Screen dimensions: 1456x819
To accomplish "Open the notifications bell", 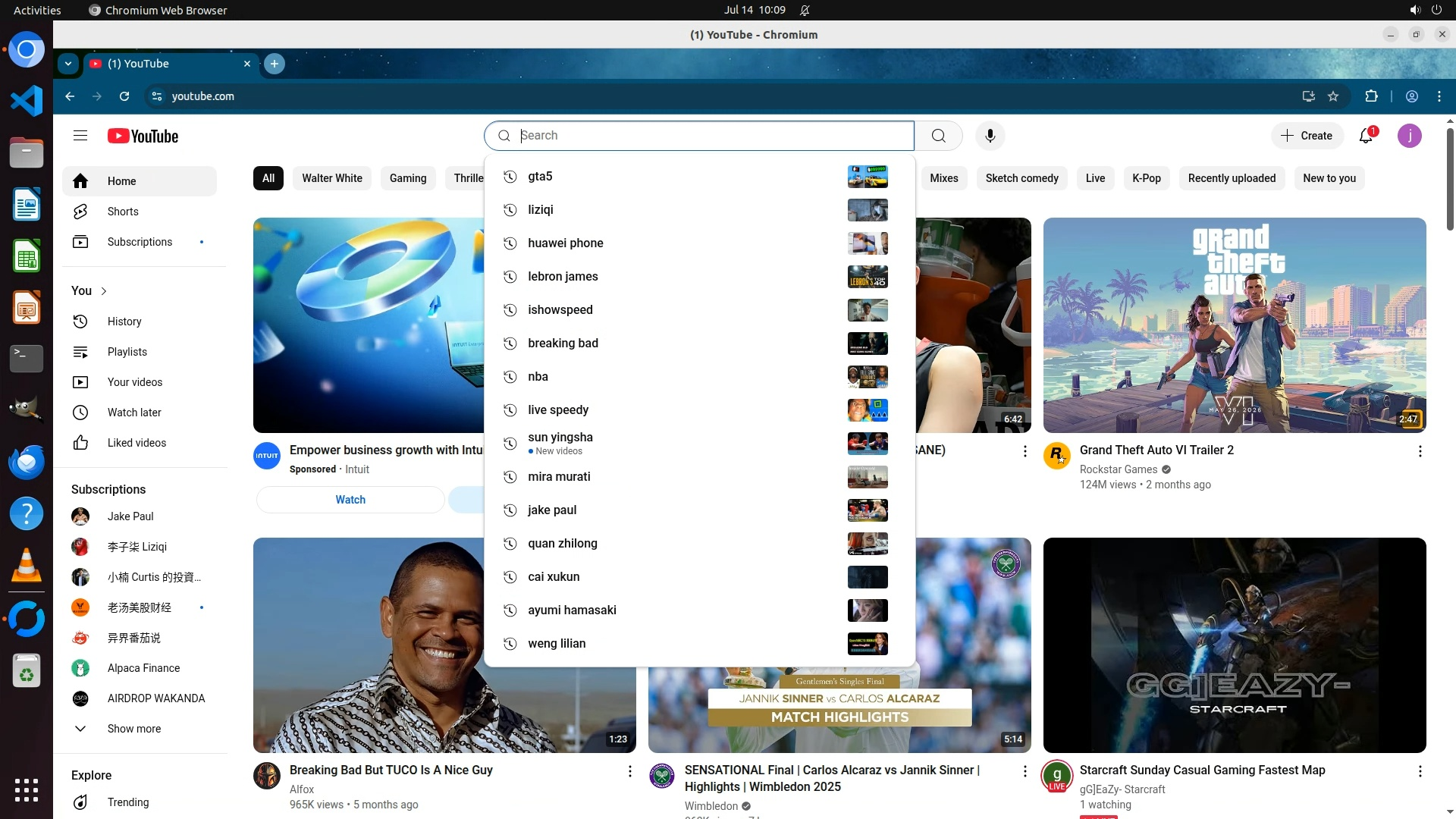I will tap(1366, 136).
